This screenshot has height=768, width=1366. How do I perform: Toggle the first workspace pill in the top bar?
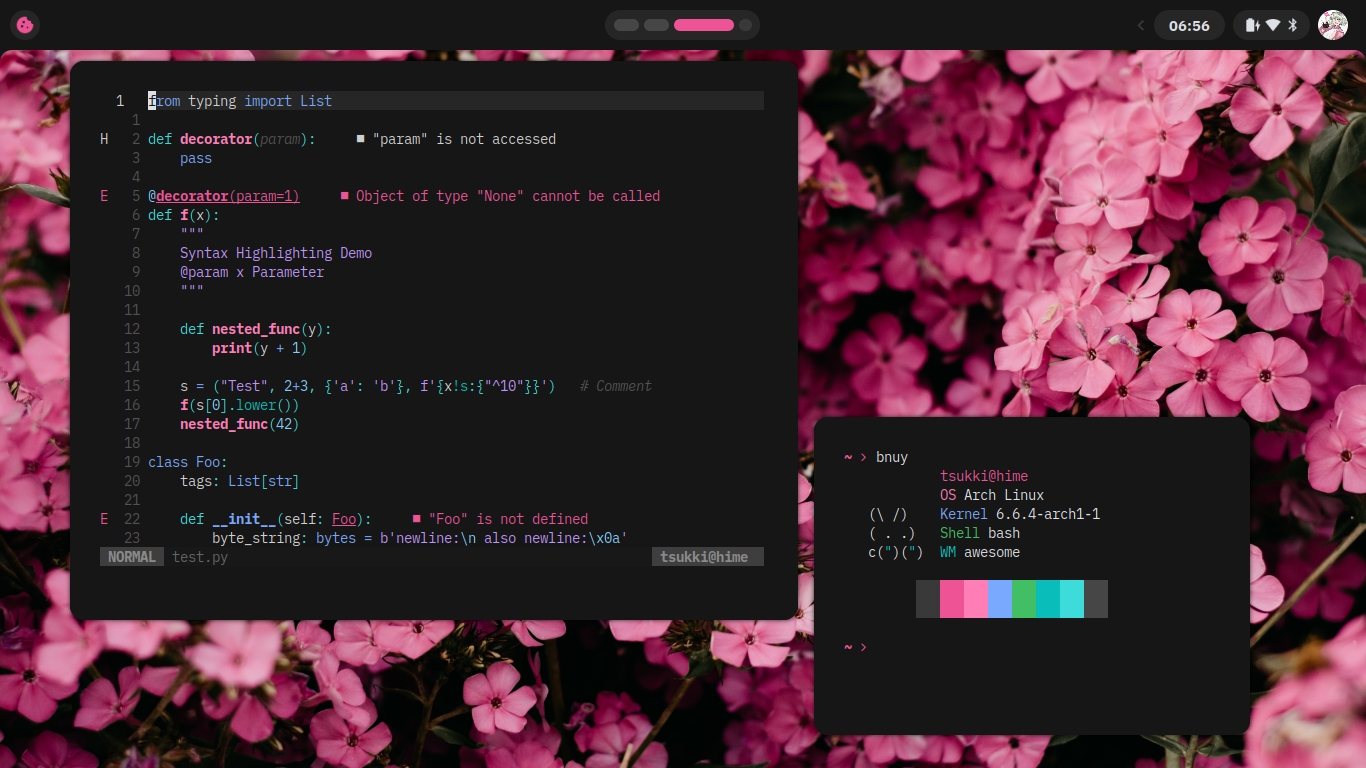point(626,24)
